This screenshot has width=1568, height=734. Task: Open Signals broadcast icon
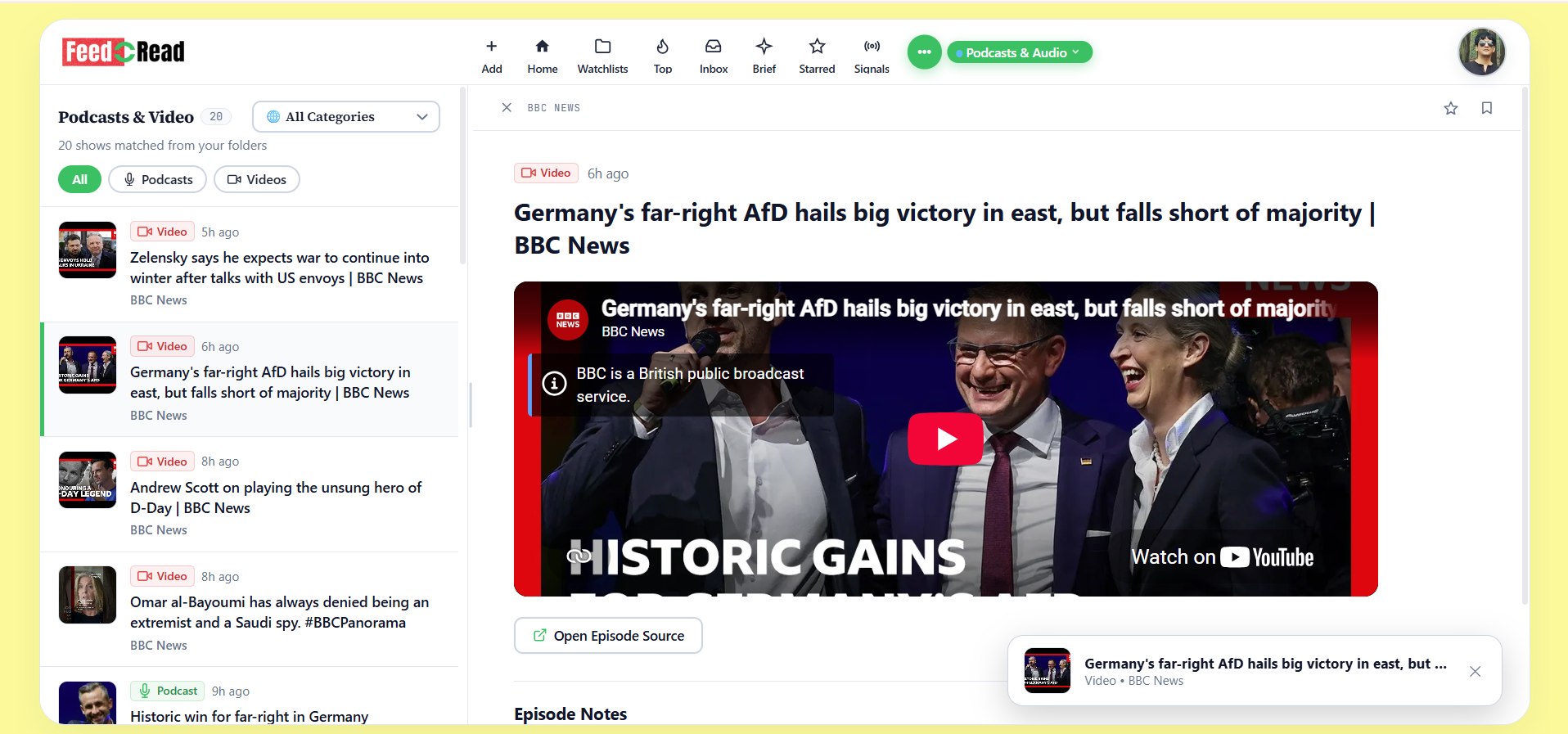click(x=872, y=47)
